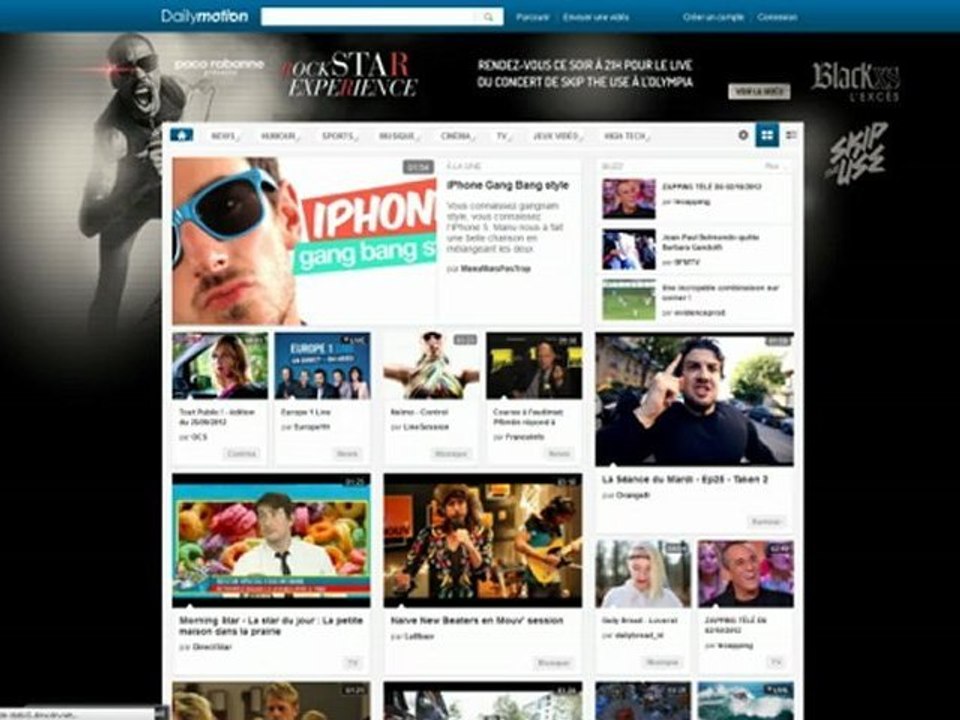Click the Rockstar Experience banner logo

350,75
